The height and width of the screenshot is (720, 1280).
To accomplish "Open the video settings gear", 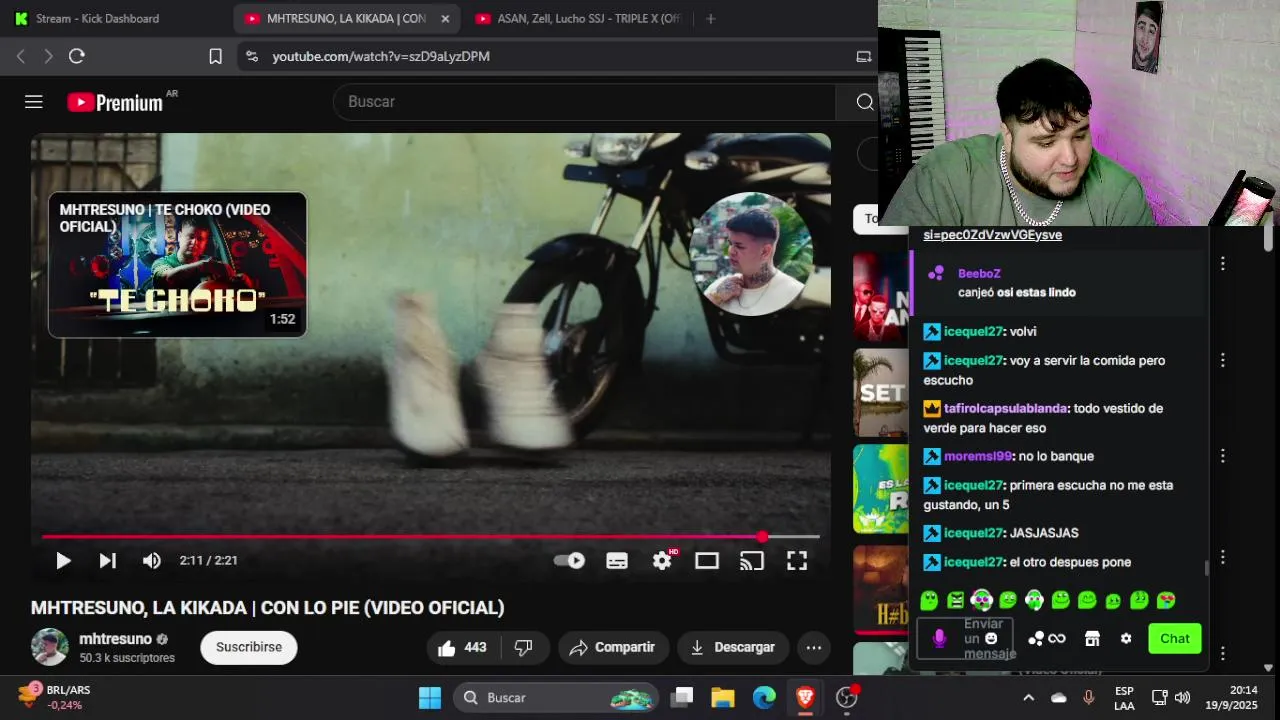I will [662, 561].
